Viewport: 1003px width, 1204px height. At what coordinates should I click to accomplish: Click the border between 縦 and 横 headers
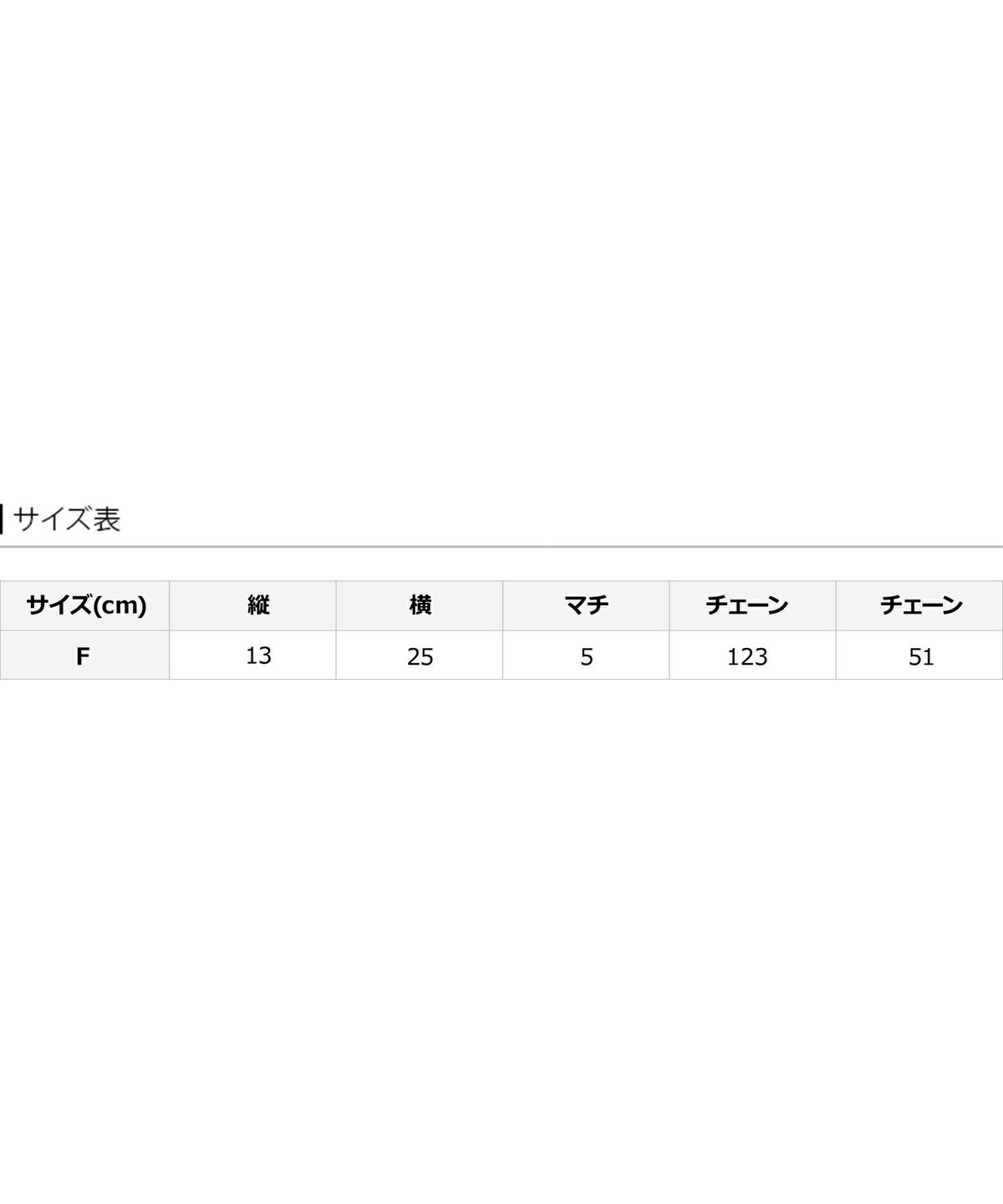pos(336,605)
